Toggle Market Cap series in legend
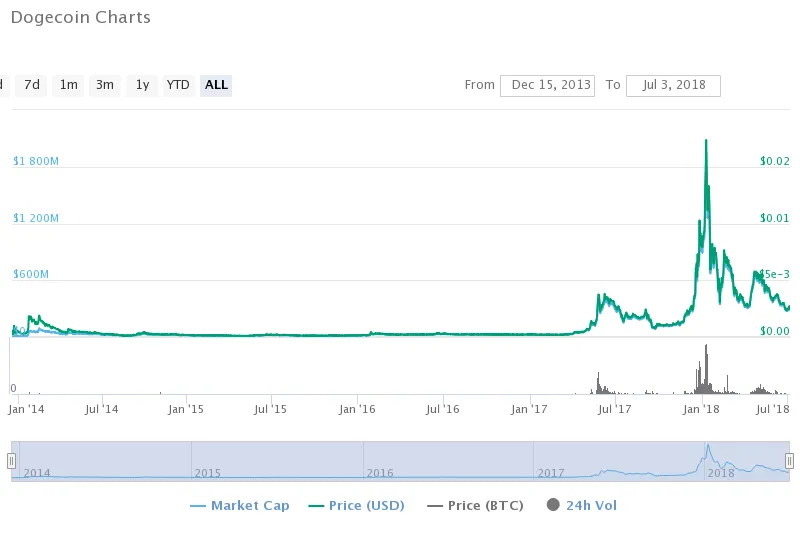 coord(240,506)
